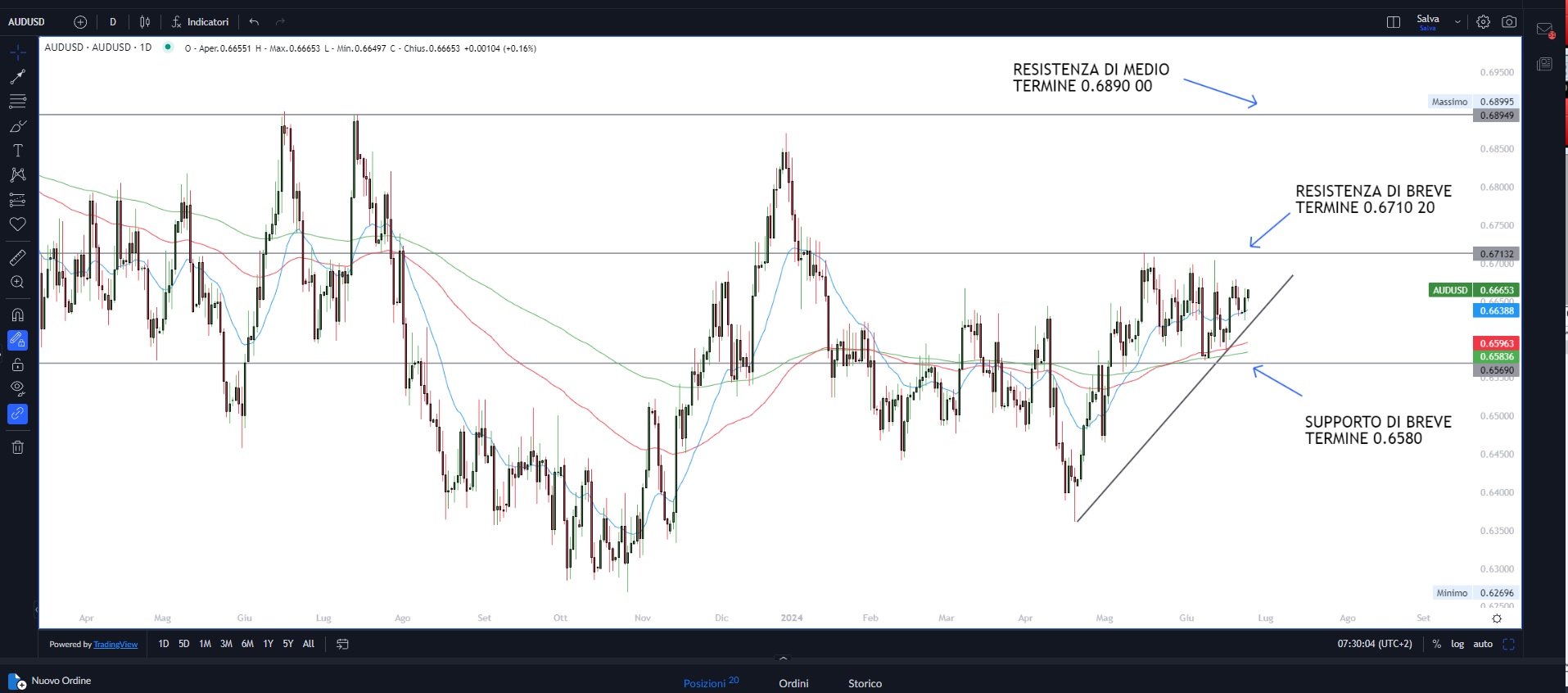This screenshot has height=693, width=1568.
Task: Pick the brush drawing tool
Action: (x=17, y=126)
